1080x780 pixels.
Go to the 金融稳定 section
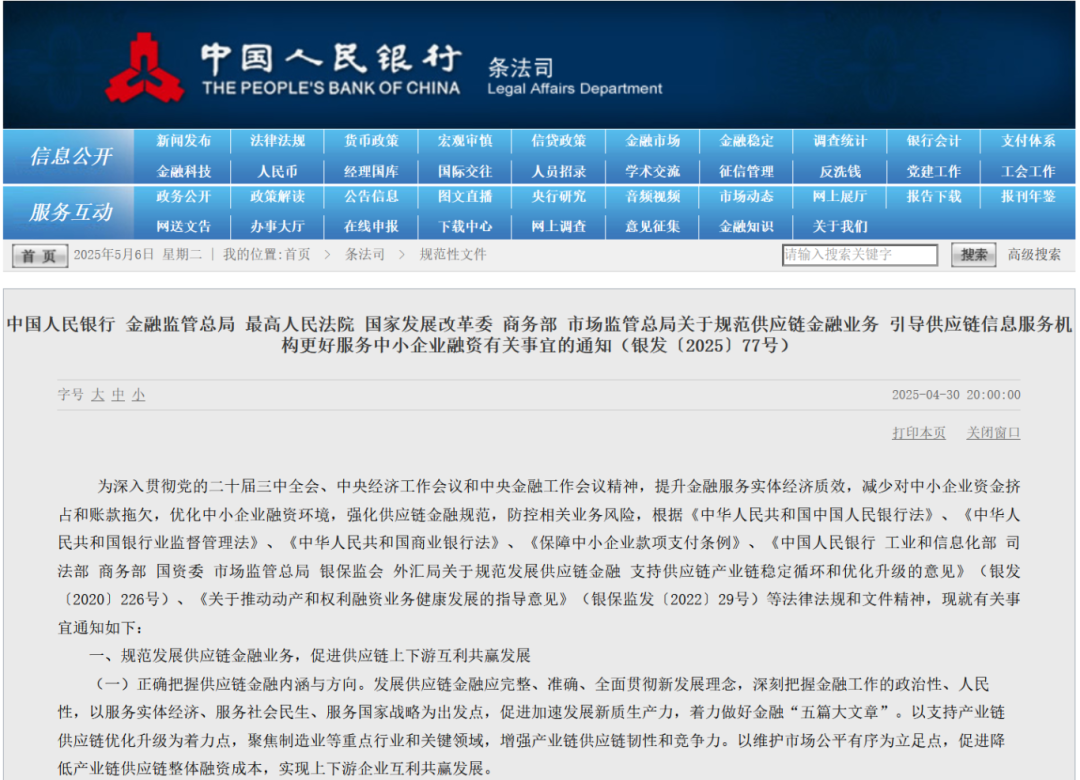click(x=747, y=141)
